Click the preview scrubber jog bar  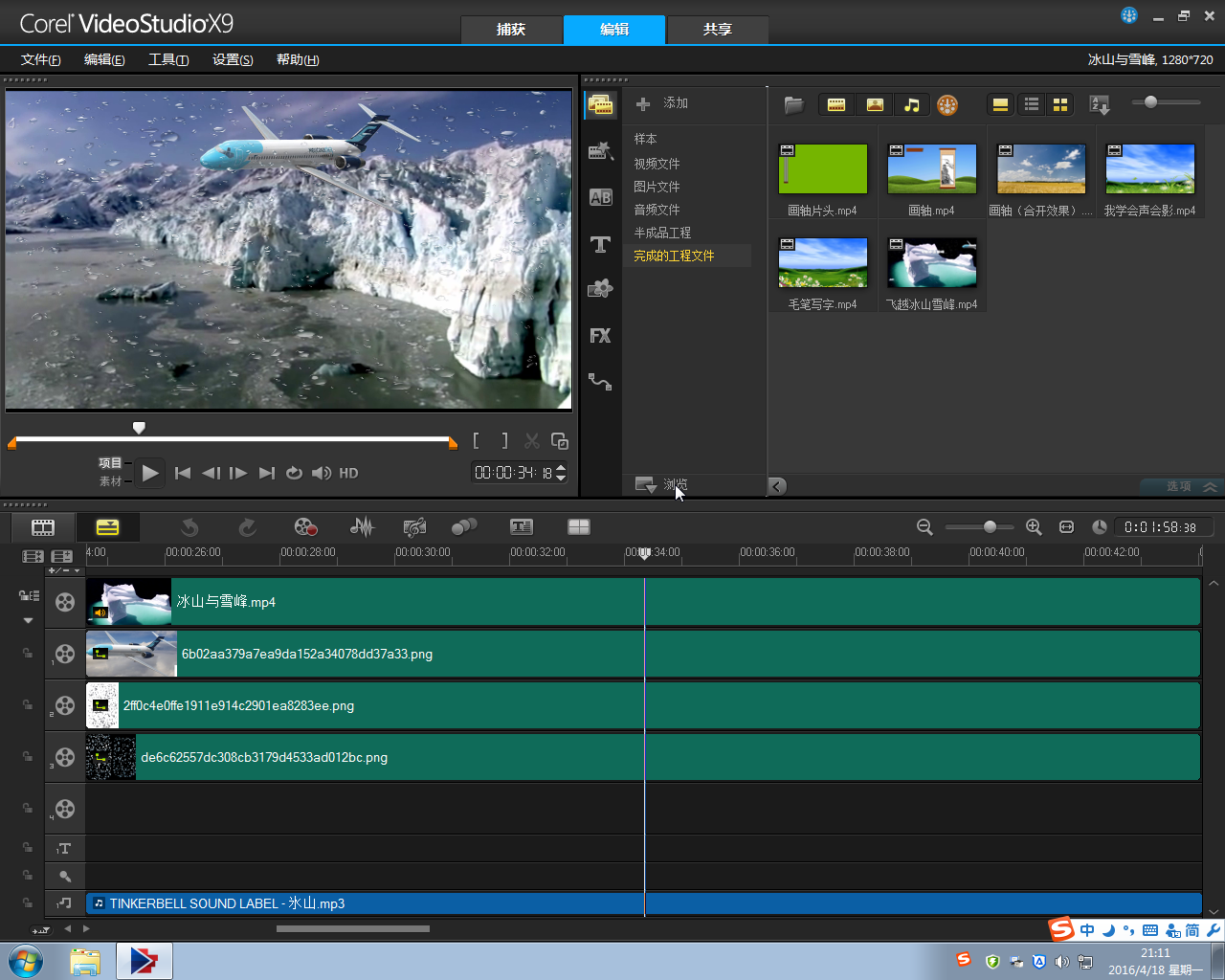[234, 440]
